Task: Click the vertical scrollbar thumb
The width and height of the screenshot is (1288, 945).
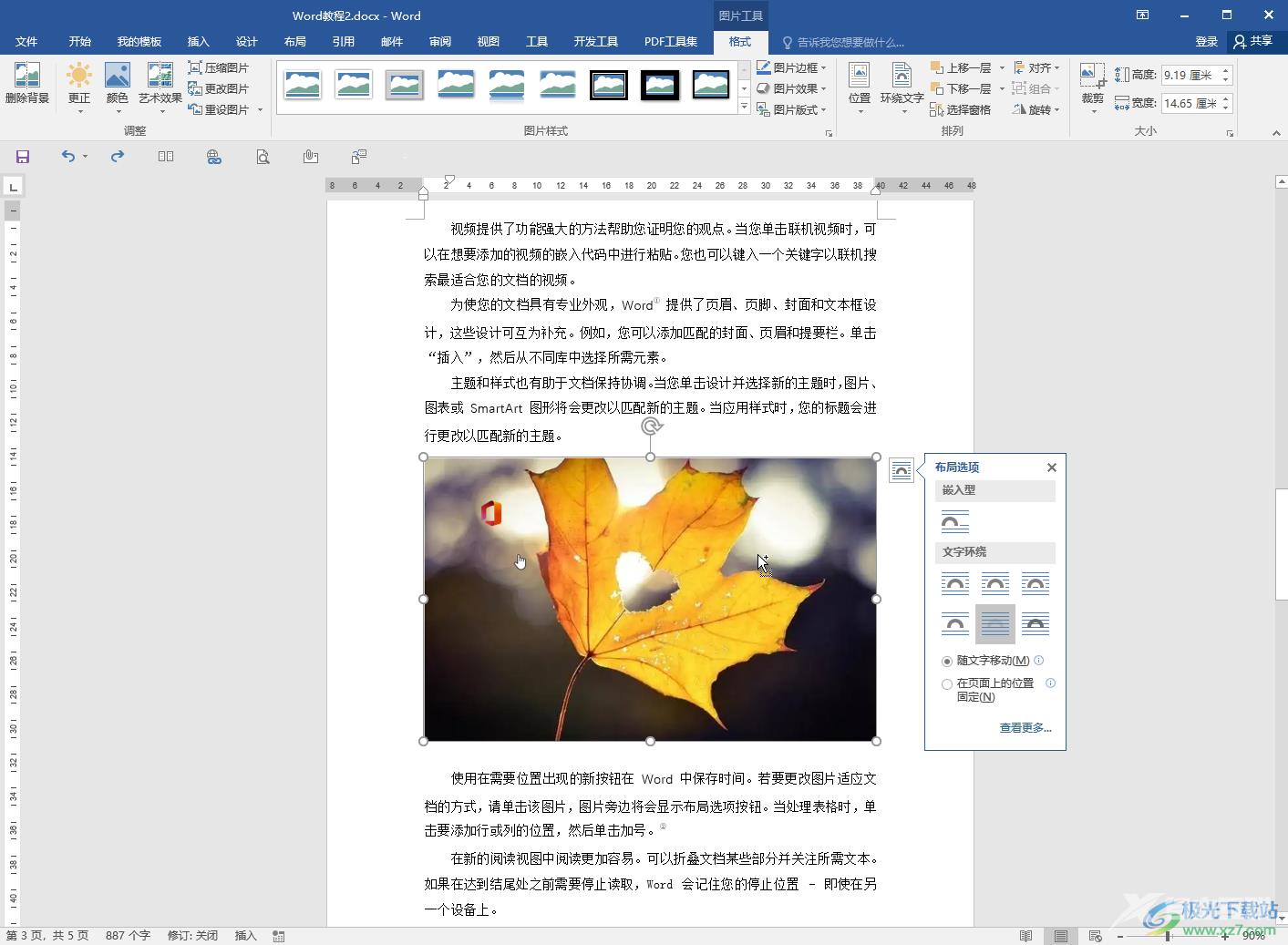Action: point(1281,545)
